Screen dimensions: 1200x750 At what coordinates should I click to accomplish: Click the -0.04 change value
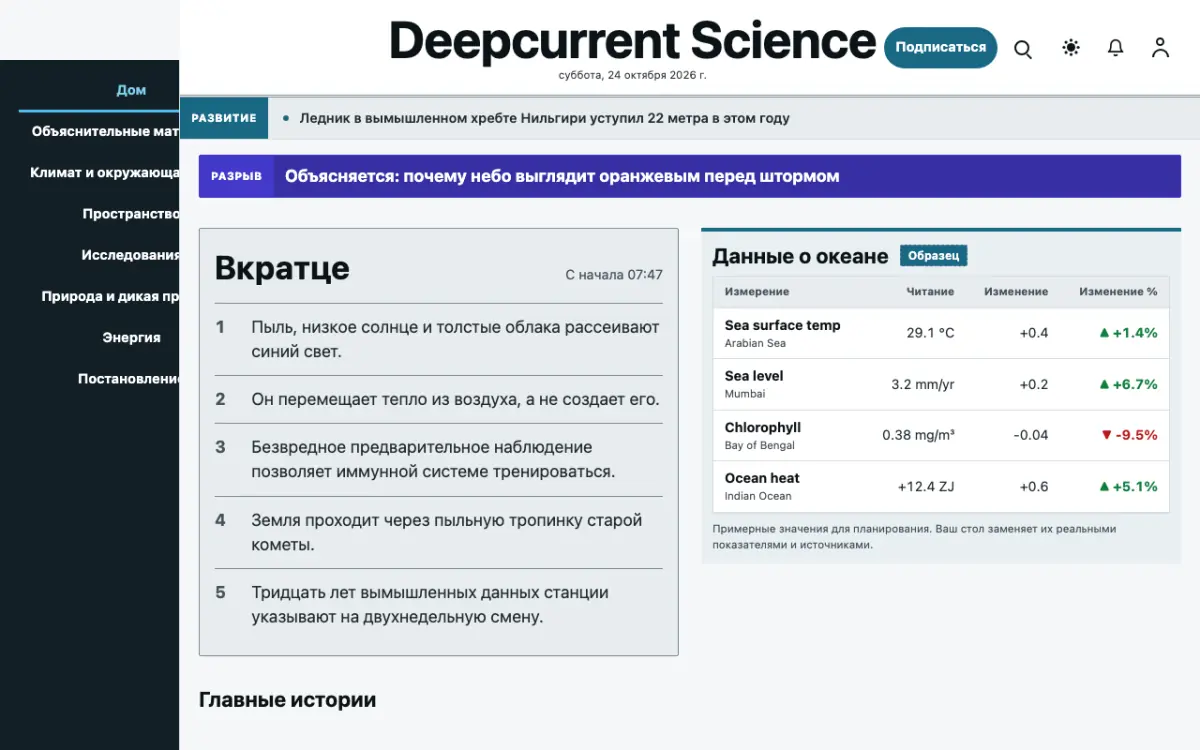[x=1030, y=435]
